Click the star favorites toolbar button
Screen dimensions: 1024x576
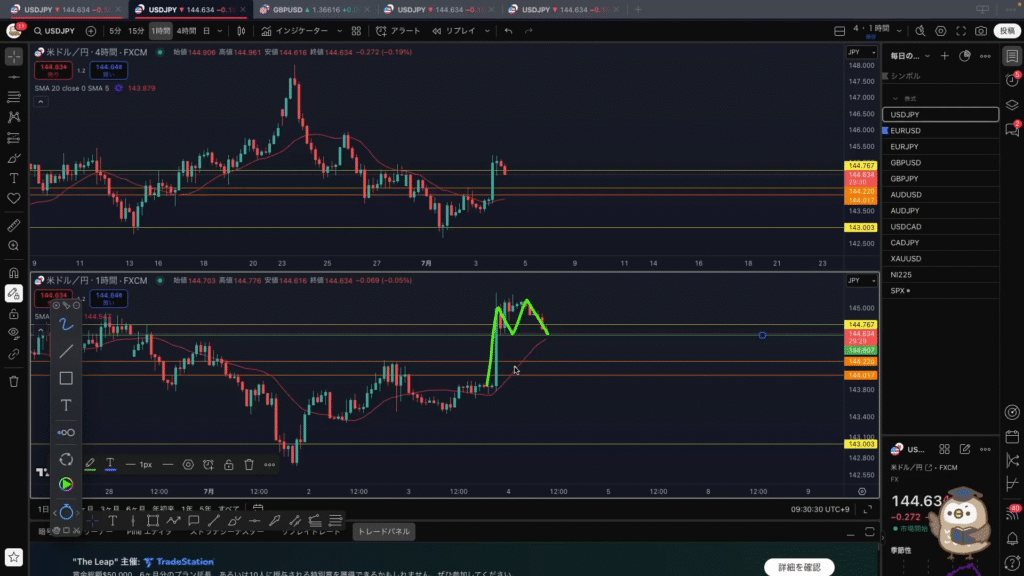point(14,557)
